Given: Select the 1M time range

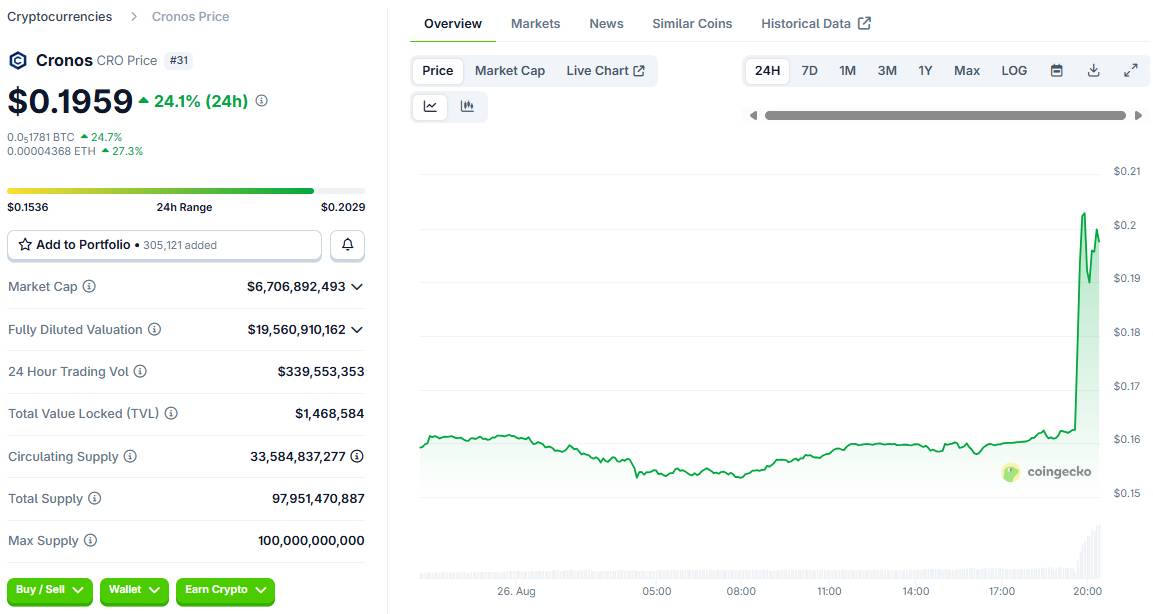Looking at the screenshot, I should pos(848,71).
